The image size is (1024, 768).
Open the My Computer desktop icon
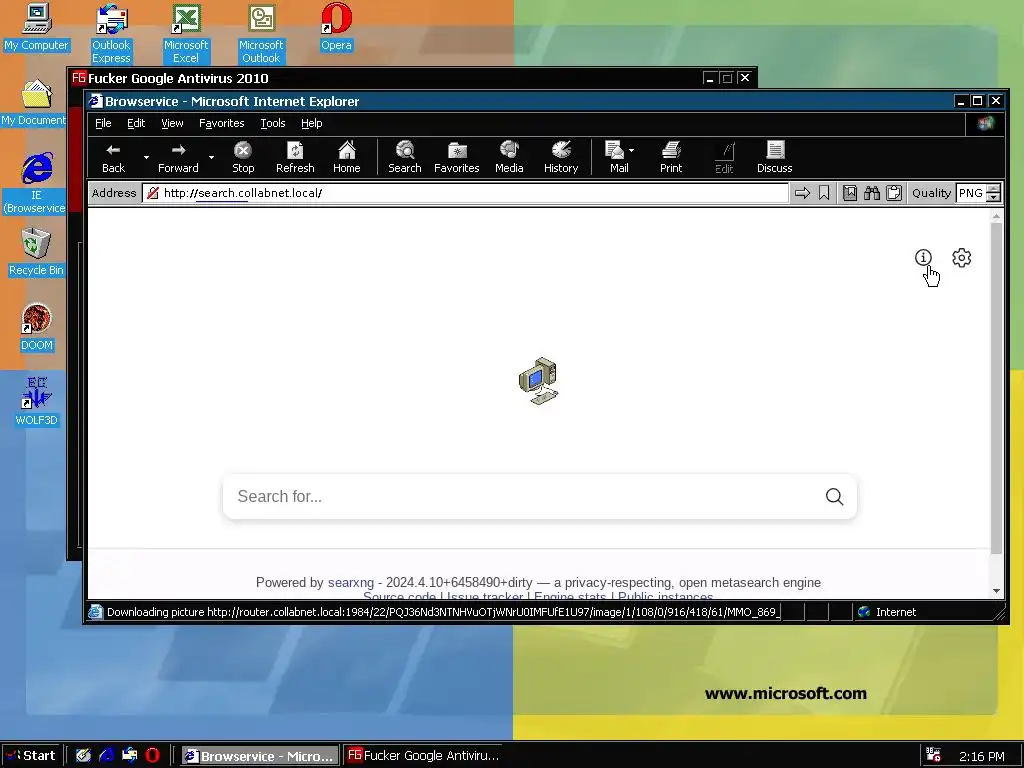37,27
